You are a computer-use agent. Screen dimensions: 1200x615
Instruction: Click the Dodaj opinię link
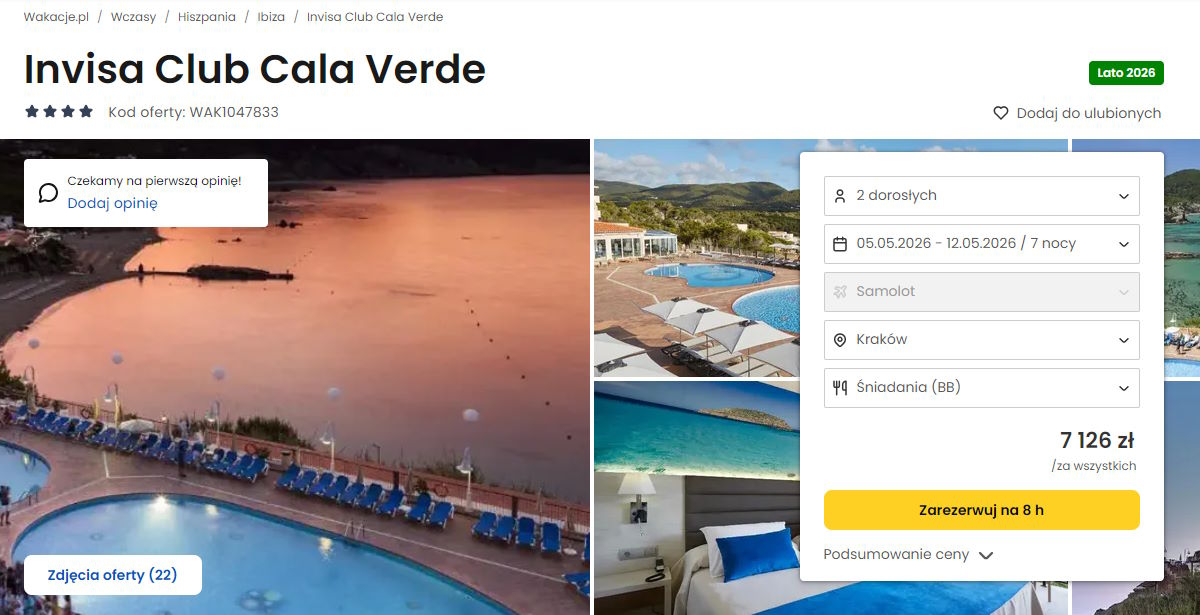click(112, 203)
